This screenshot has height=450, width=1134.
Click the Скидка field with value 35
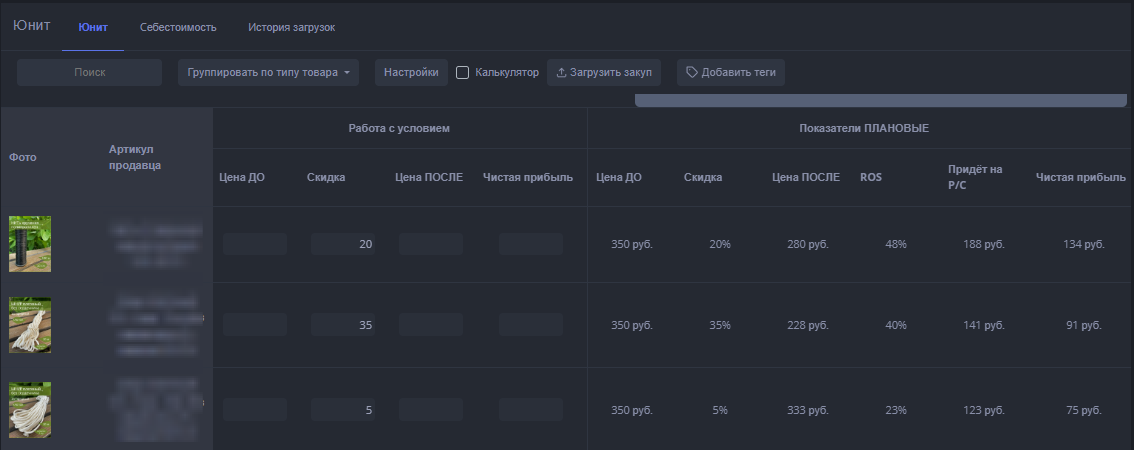(x=343, y=325)
